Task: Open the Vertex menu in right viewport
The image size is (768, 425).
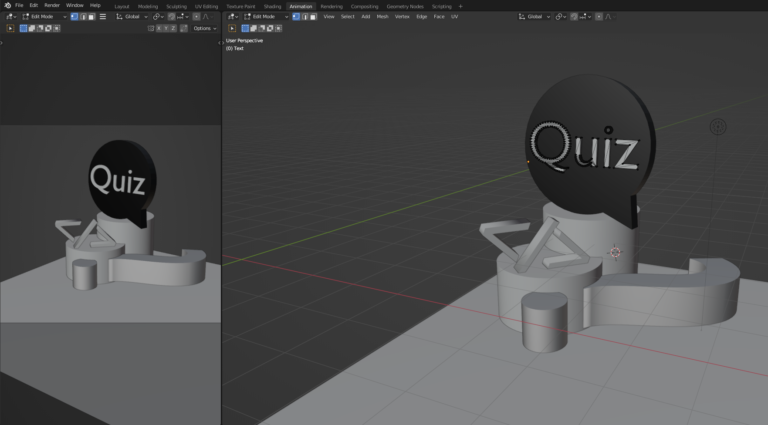Action: [402, 17]
